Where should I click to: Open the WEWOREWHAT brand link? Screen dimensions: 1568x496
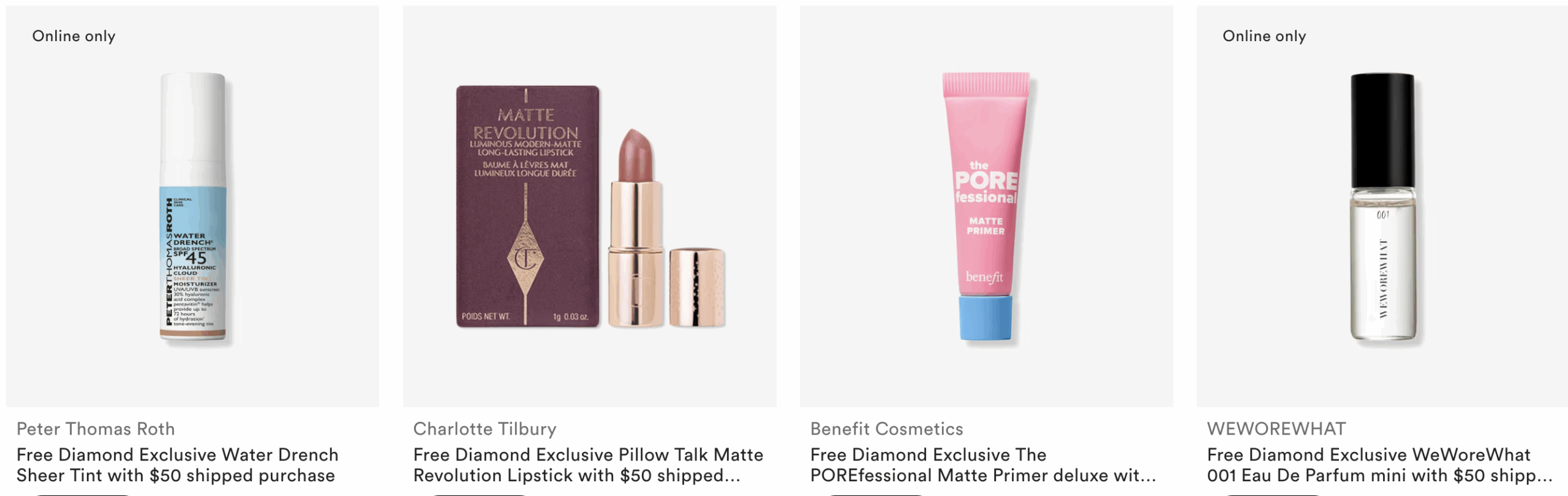[1276, 429]
